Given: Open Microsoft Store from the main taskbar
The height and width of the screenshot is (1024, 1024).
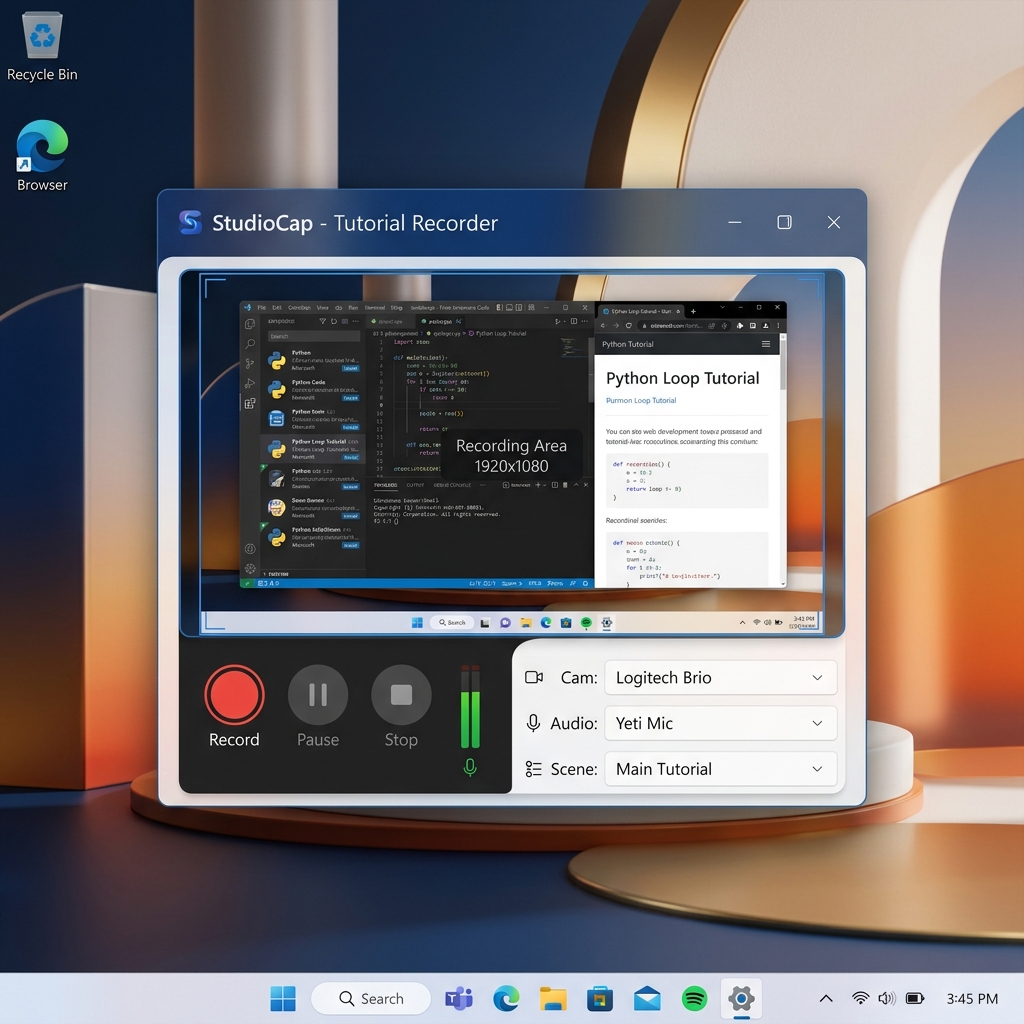Looking at the screenshot, I should point(600,999).
